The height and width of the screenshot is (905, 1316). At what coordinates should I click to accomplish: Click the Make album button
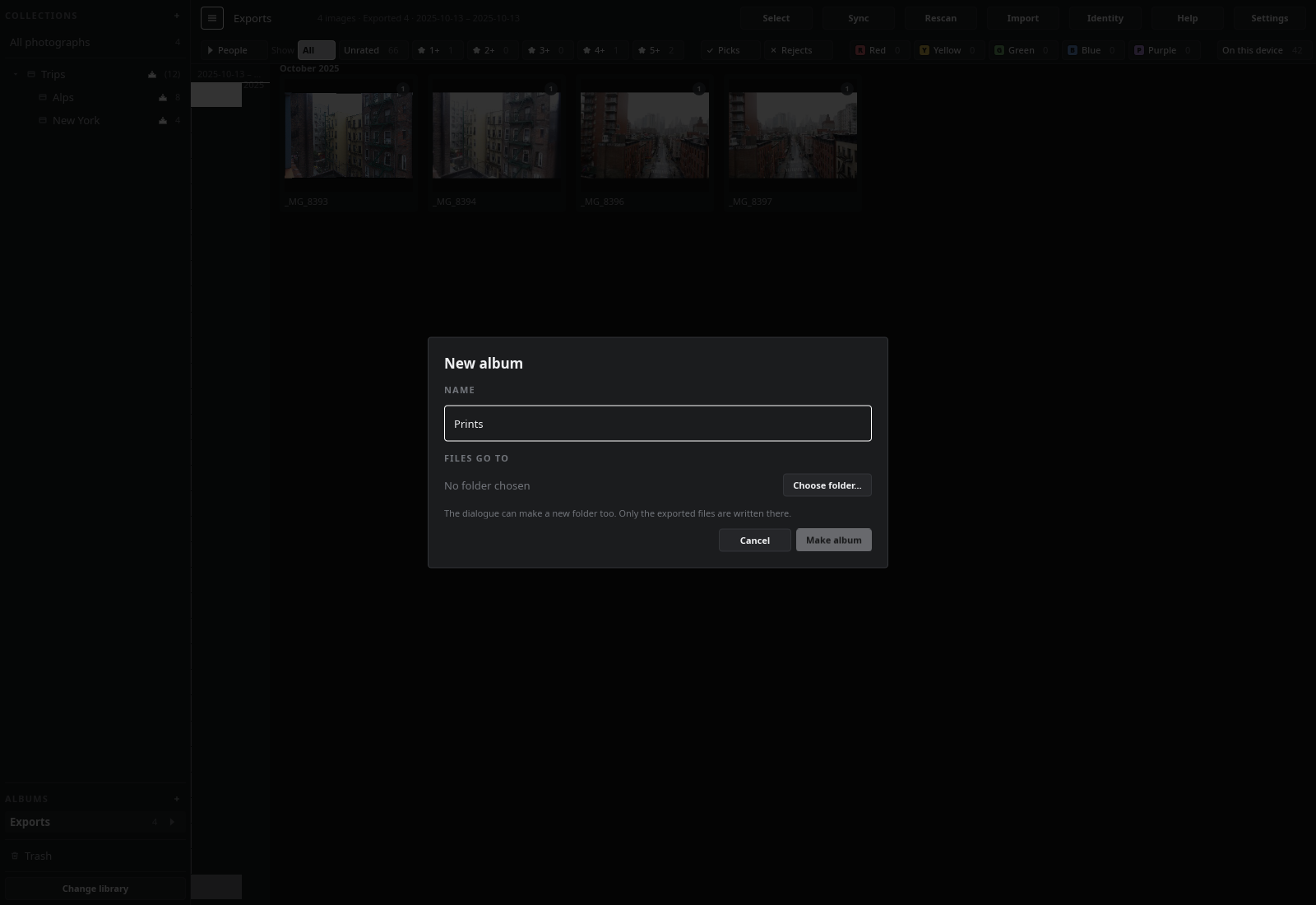833,540
